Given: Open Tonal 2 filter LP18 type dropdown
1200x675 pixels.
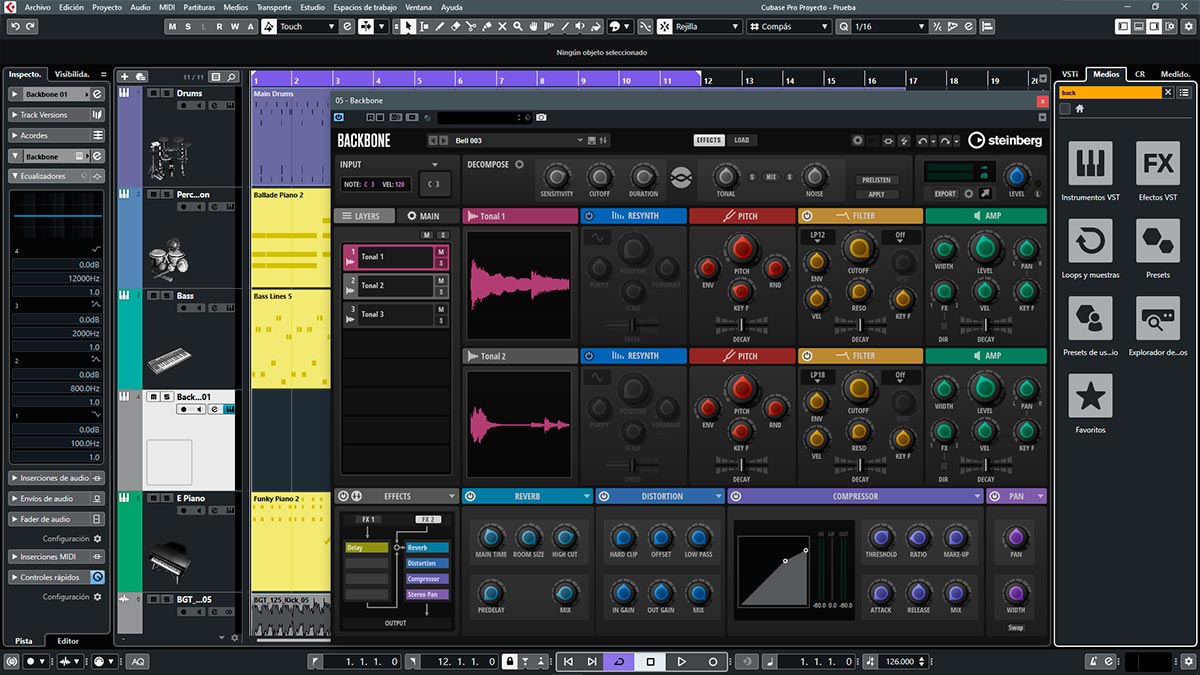Looking at the screenshot, I should tap(817, 376).
